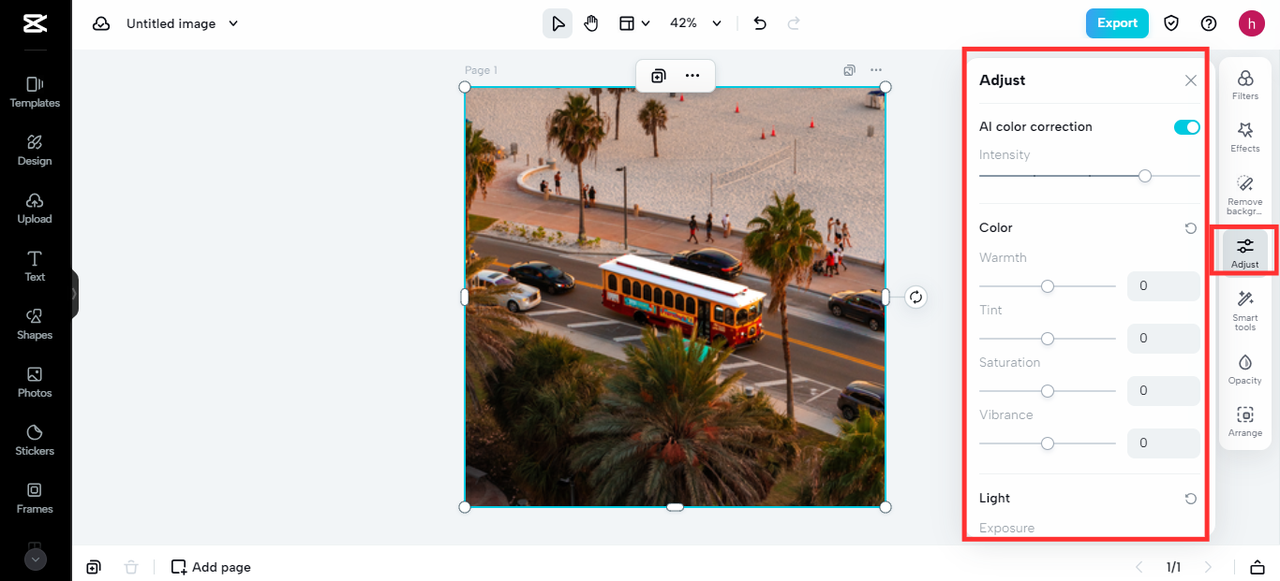
Task: Click the Saturation slider handle
Action: point(1047,391)
